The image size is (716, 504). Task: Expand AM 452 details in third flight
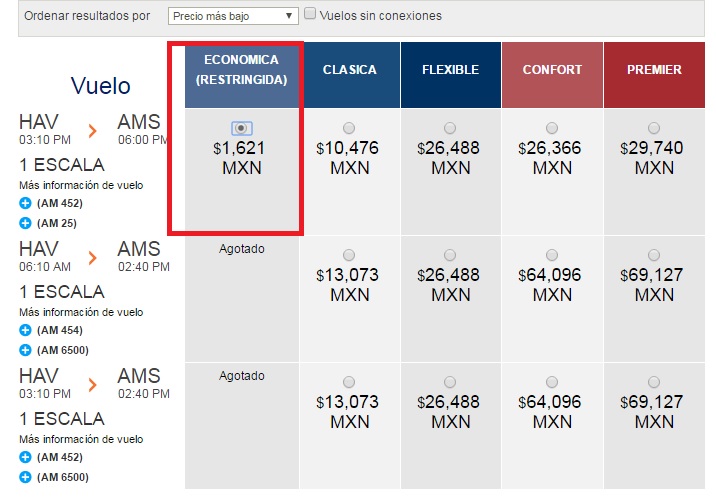tap(25, 457)
